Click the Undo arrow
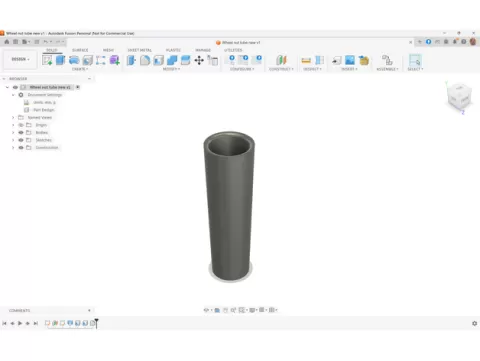This screenshot has height=361, width=480. tap(46, 42)
